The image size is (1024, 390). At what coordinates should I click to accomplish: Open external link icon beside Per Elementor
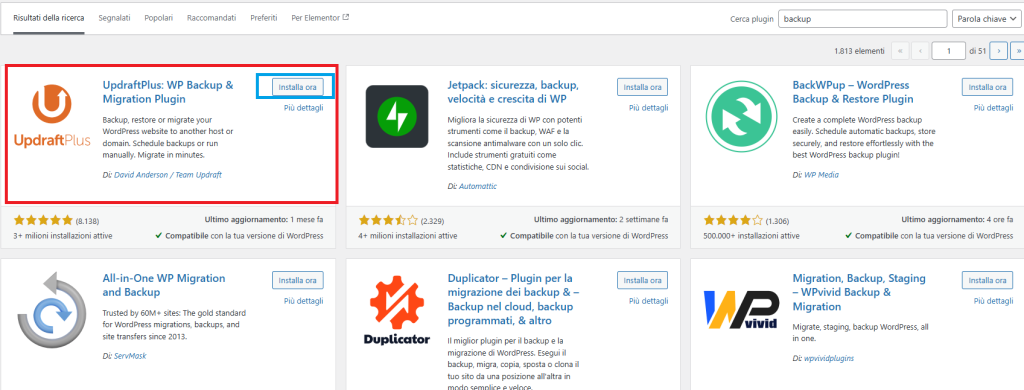(x=346, y=18)
